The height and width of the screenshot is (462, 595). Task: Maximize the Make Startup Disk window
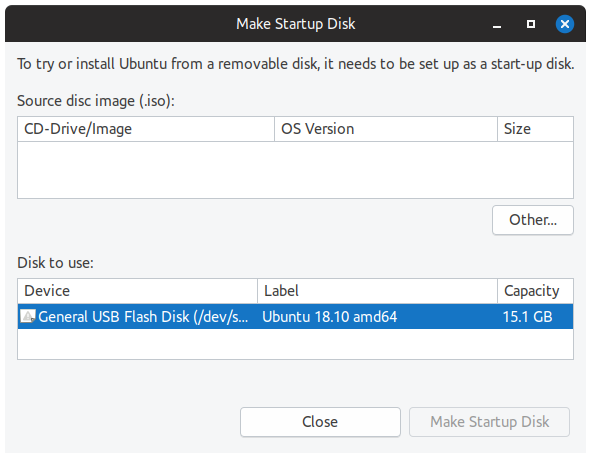(531, 24)
